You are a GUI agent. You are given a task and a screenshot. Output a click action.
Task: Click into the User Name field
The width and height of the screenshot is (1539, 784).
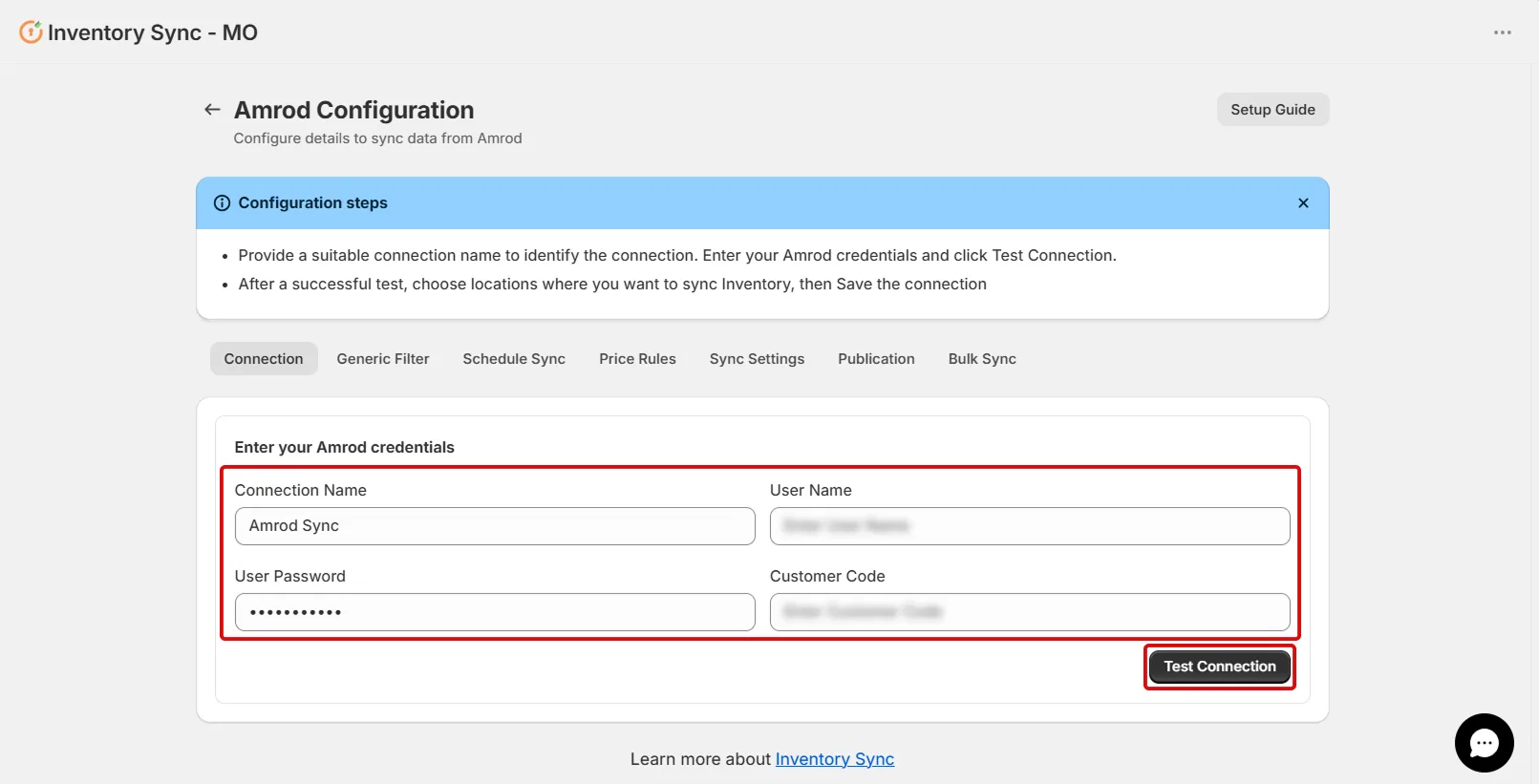click(x=1030, y=526)
